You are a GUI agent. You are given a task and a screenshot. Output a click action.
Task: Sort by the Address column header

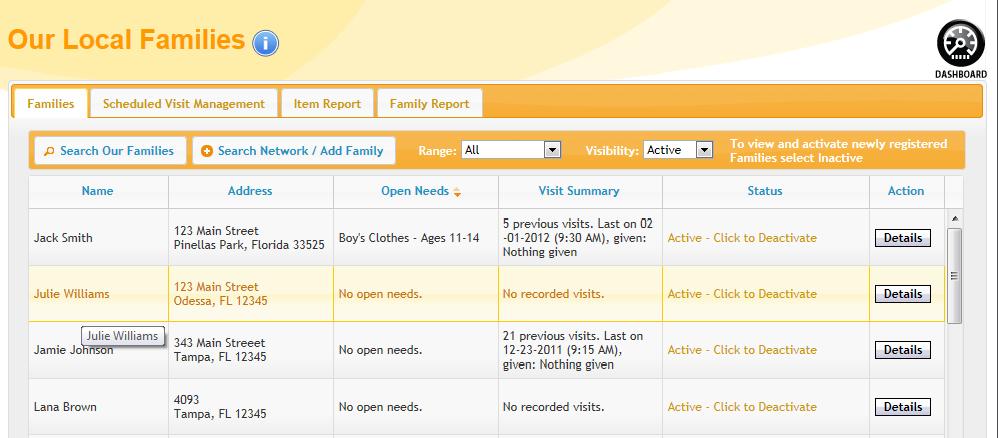(x=250, y=191)
